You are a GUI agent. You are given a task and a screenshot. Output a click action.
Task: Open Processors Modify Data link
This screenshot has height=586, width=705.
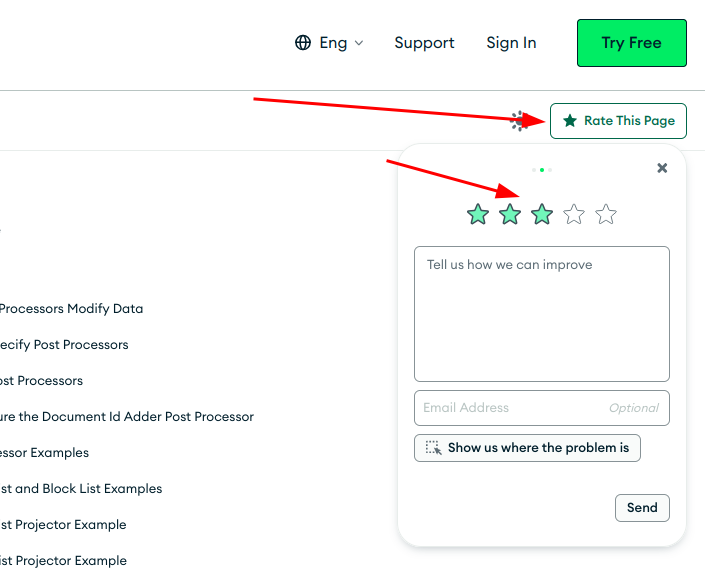coord(72,309)
